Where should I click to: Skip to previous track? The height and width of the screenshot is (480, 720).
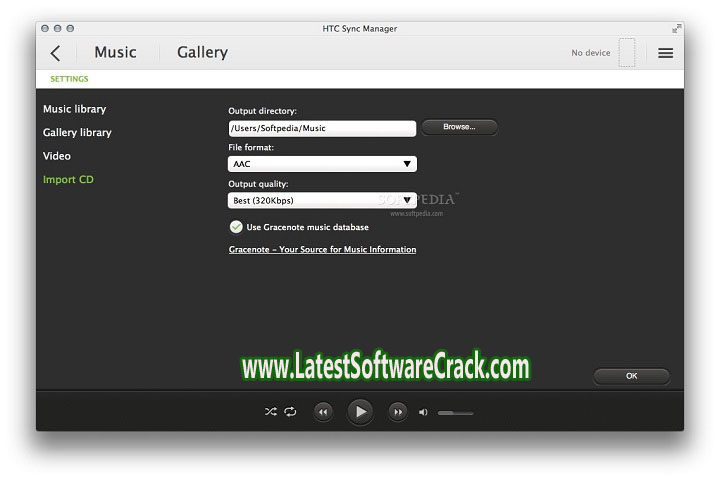coord(323,411)
